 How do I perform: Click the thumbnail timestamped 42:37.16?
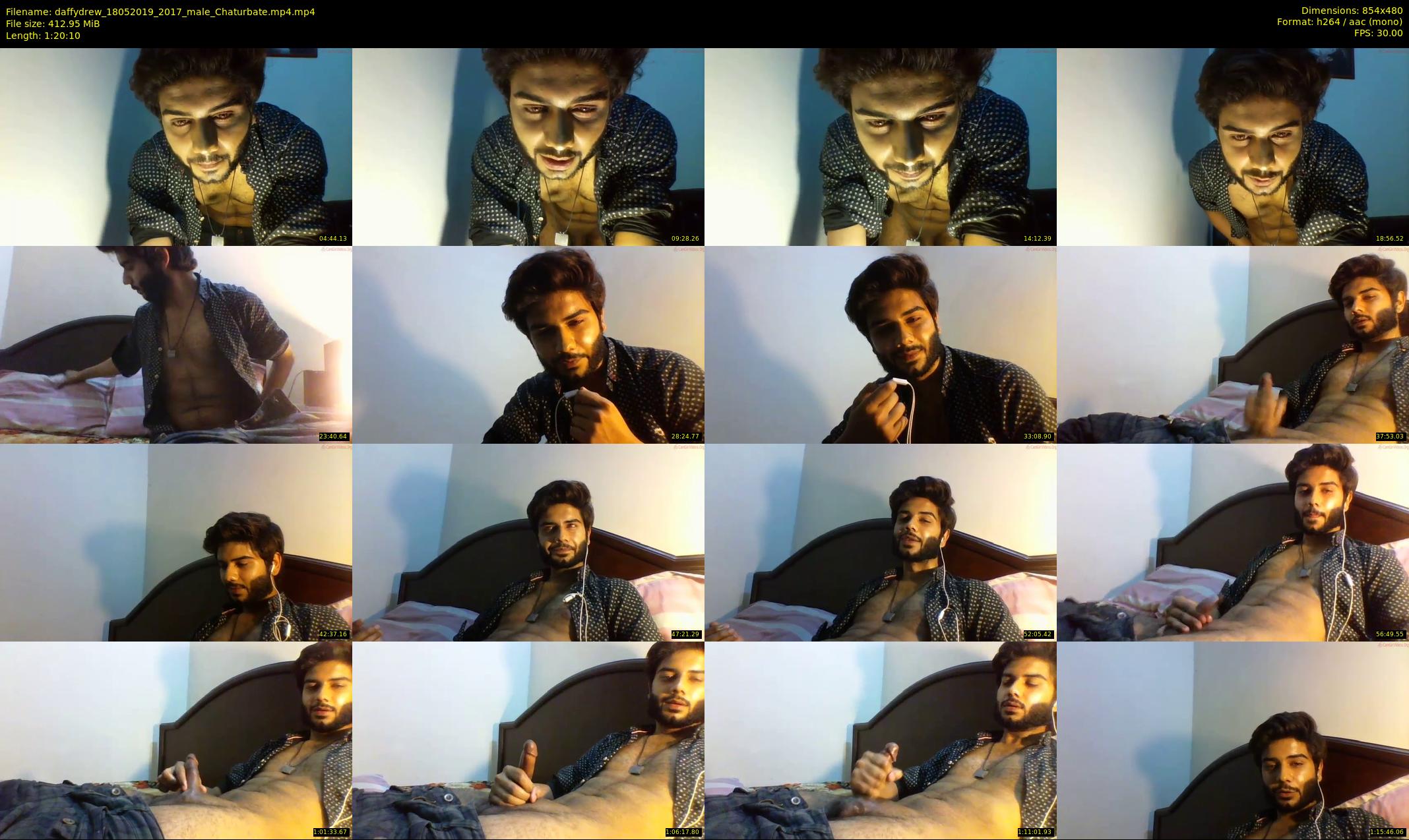coord(176,542)
